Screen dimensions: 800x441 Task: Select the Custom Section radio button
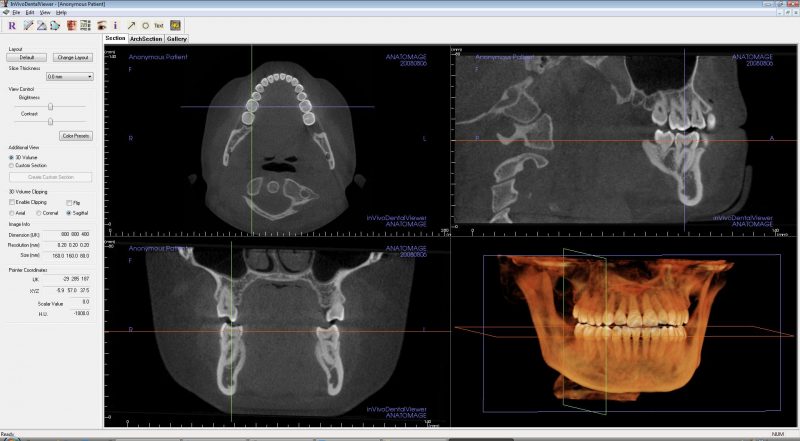11,165
